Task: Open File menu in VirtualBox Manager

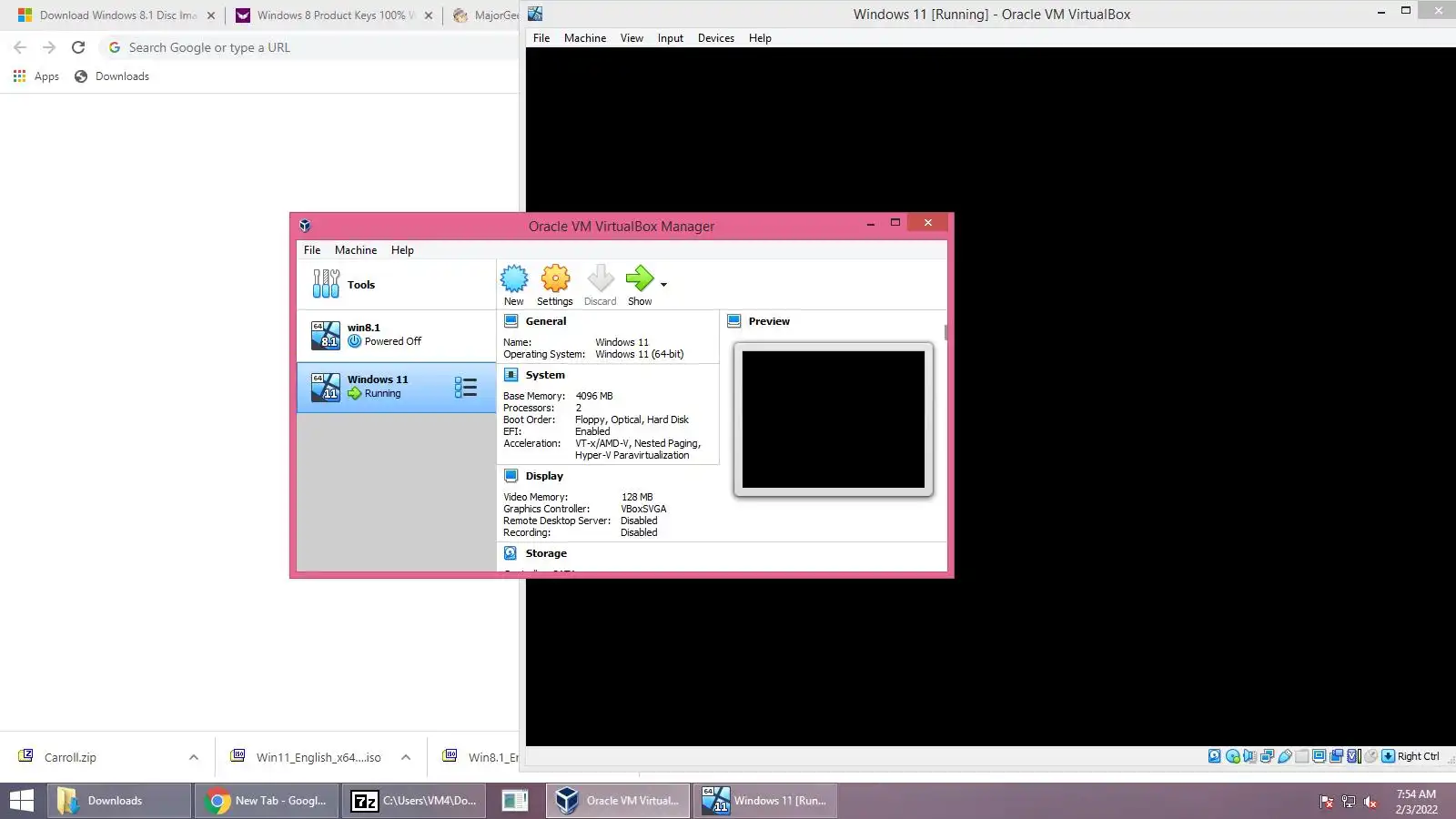Action: tap(312, 250)
